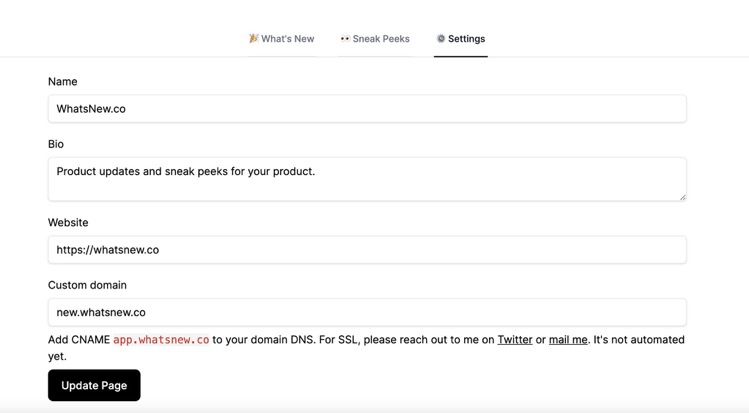Click the red app.whatsnew.co CNAME text

(x=161, y=340)
